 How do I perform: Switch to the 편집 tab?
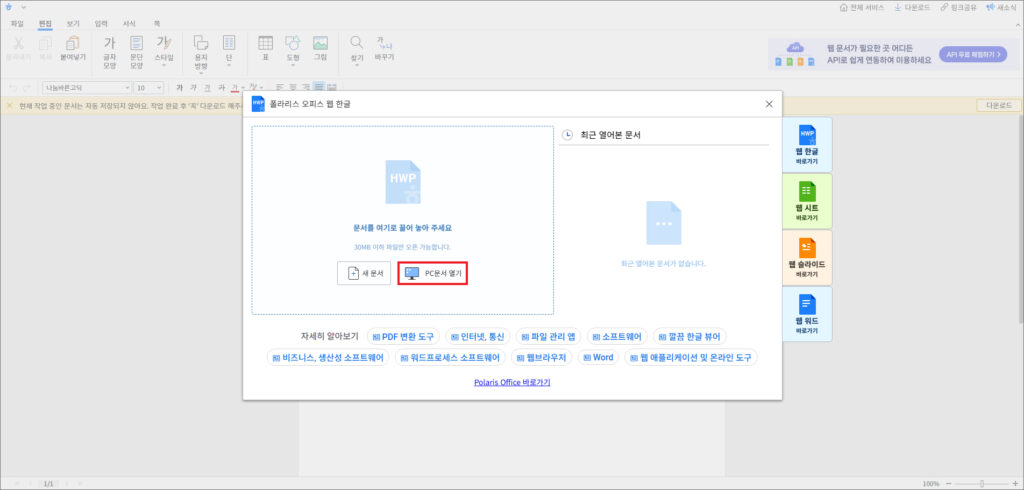tap(45, 24)
